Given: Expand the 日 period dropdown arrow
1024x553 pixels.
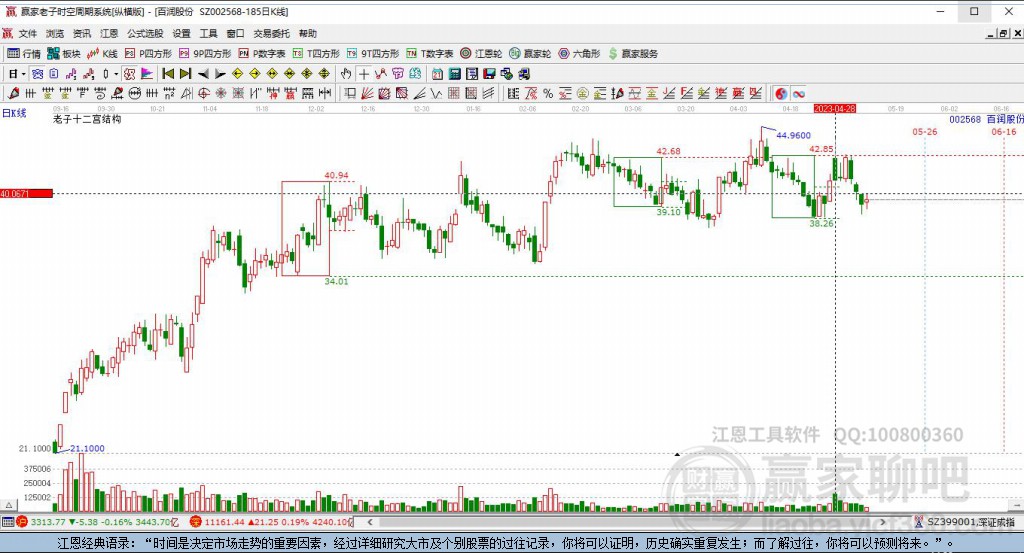Looking at the screenshot, I should 24,74.
